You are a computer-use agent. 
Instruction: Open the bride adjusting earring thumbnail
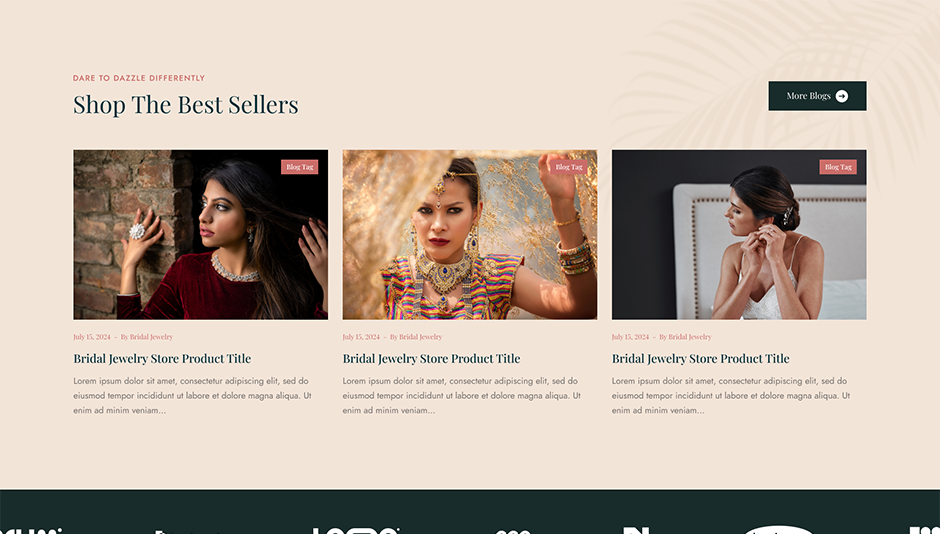pyautogui.click(x=739, y=234)
